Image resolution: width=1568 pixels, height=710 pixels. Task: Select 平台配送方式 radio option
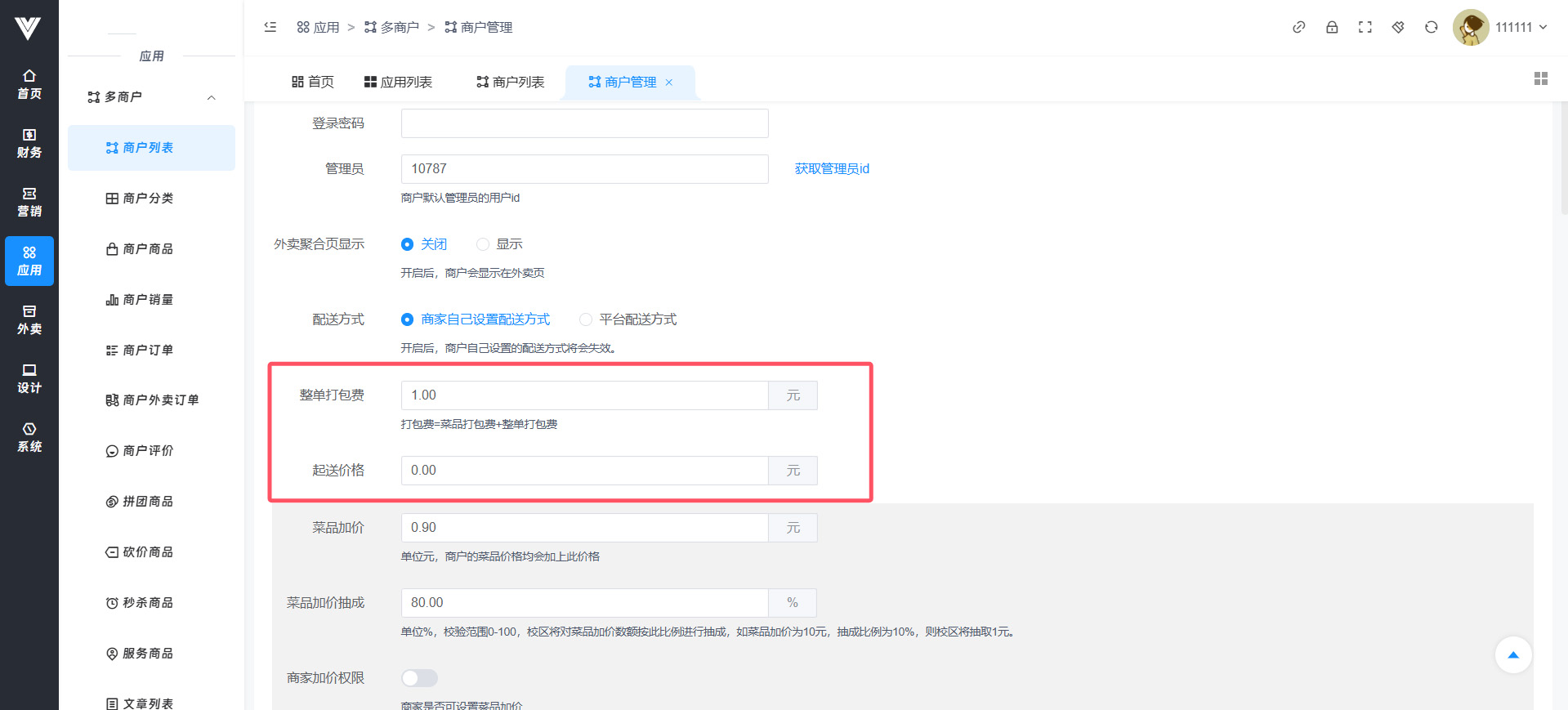586,319
